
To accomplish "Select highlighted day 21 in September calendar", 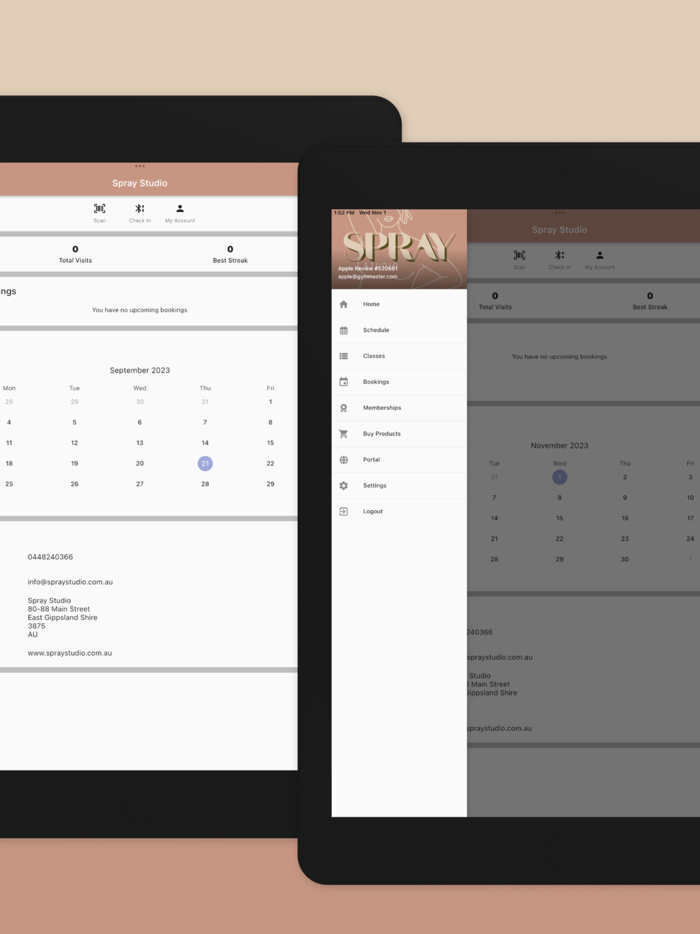I will [205, 463].
